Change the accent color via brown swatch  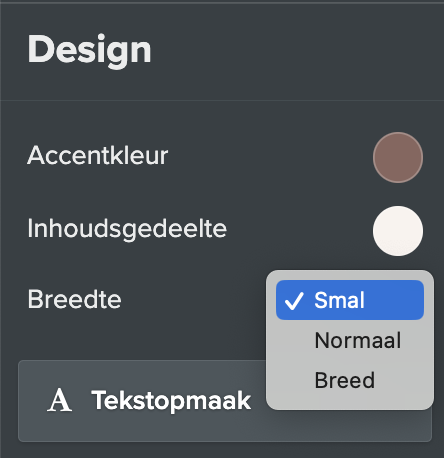click(x=398, y=157)
